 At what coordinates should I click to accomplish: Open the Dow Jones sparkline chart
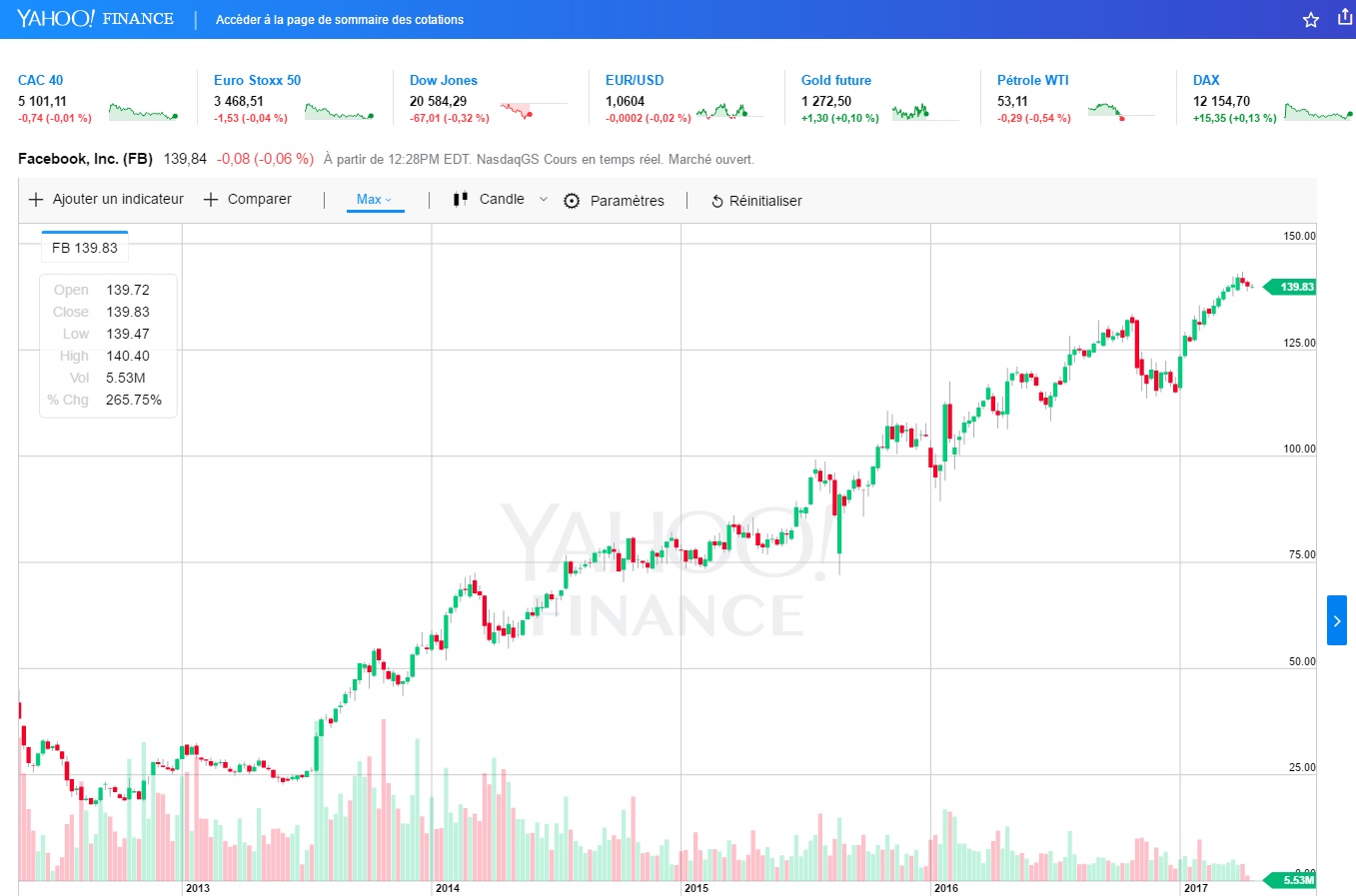click(x=534, y=110)
